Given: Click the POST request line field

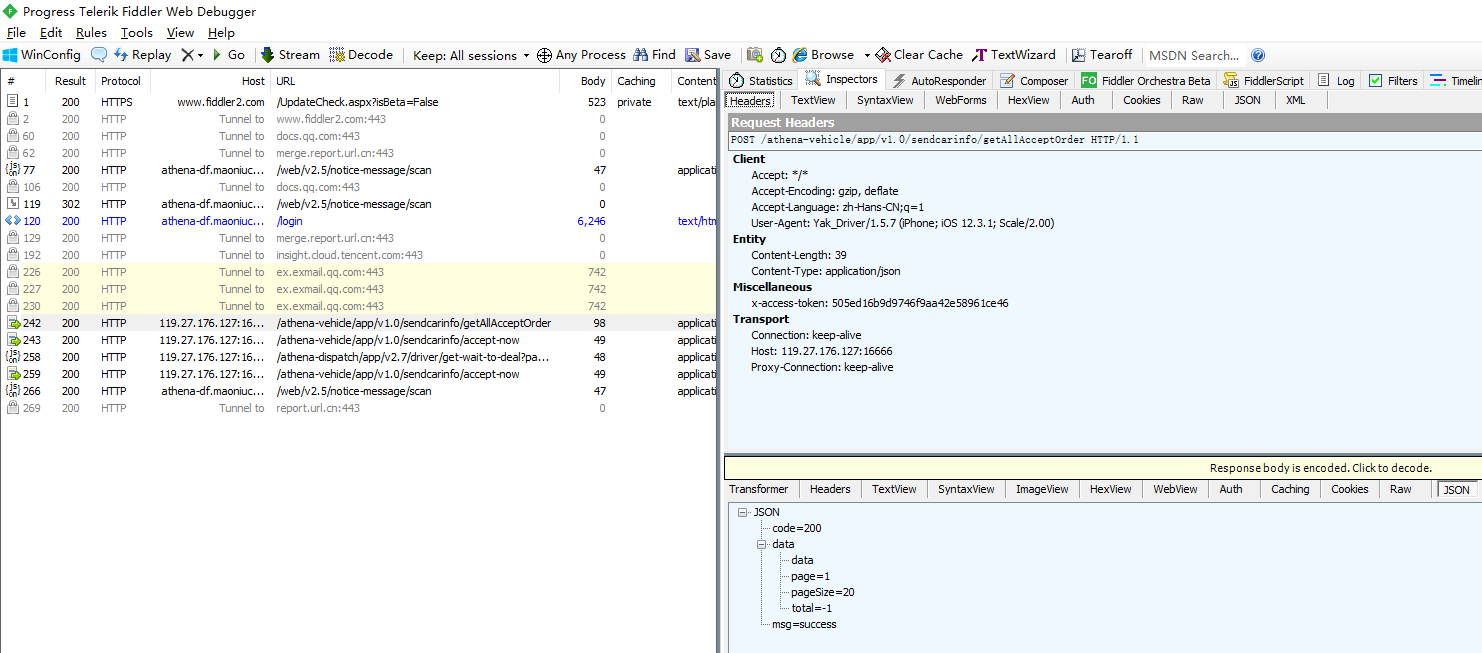Looking at the screenshot, I should coord(1103,140).
